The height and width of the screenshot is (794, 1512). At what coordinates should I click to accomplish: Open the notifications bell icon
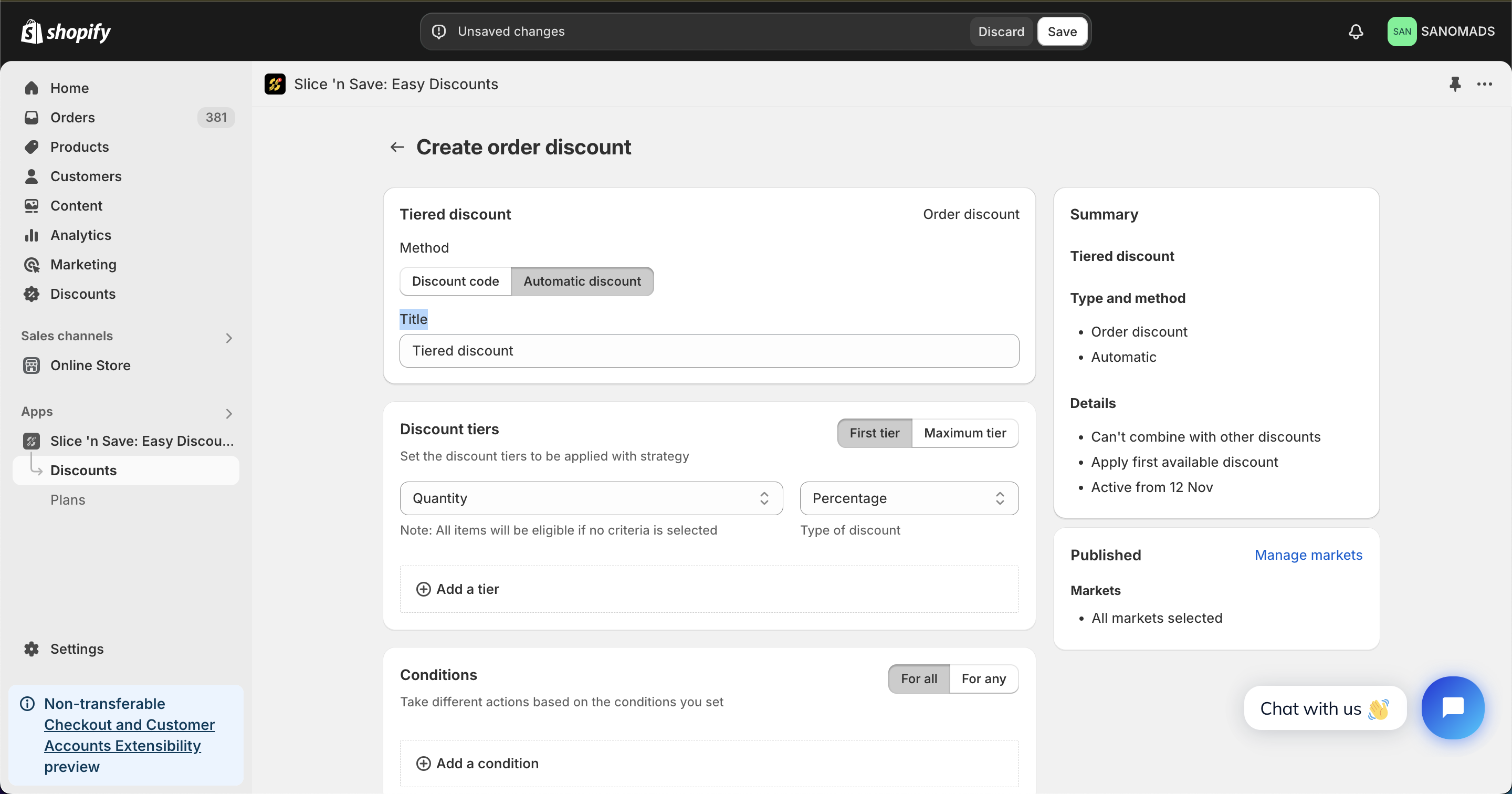(x=1355, y=32)
